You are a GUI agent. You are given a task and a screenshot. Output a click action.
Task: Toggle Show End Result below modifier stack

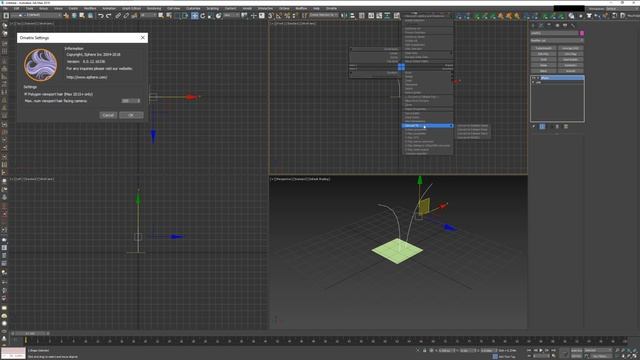542,127
